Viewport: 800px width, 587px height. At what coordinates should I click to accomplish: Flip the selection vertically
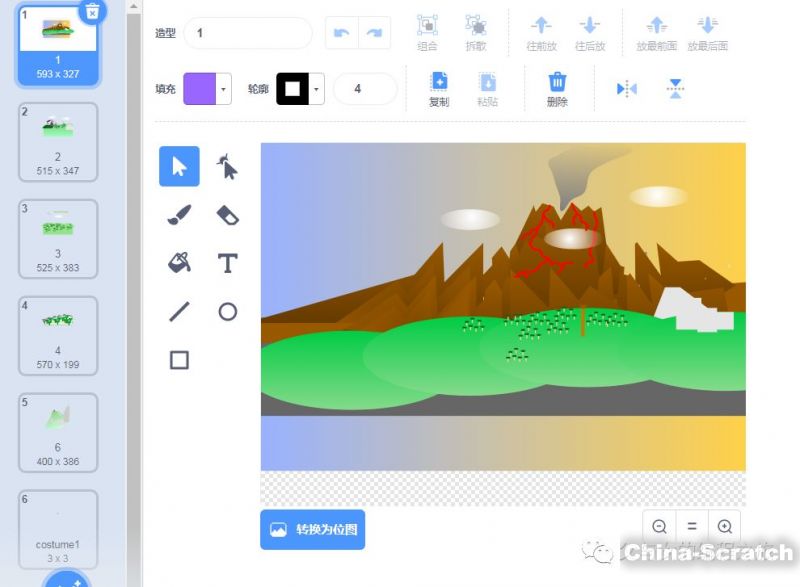676,89
